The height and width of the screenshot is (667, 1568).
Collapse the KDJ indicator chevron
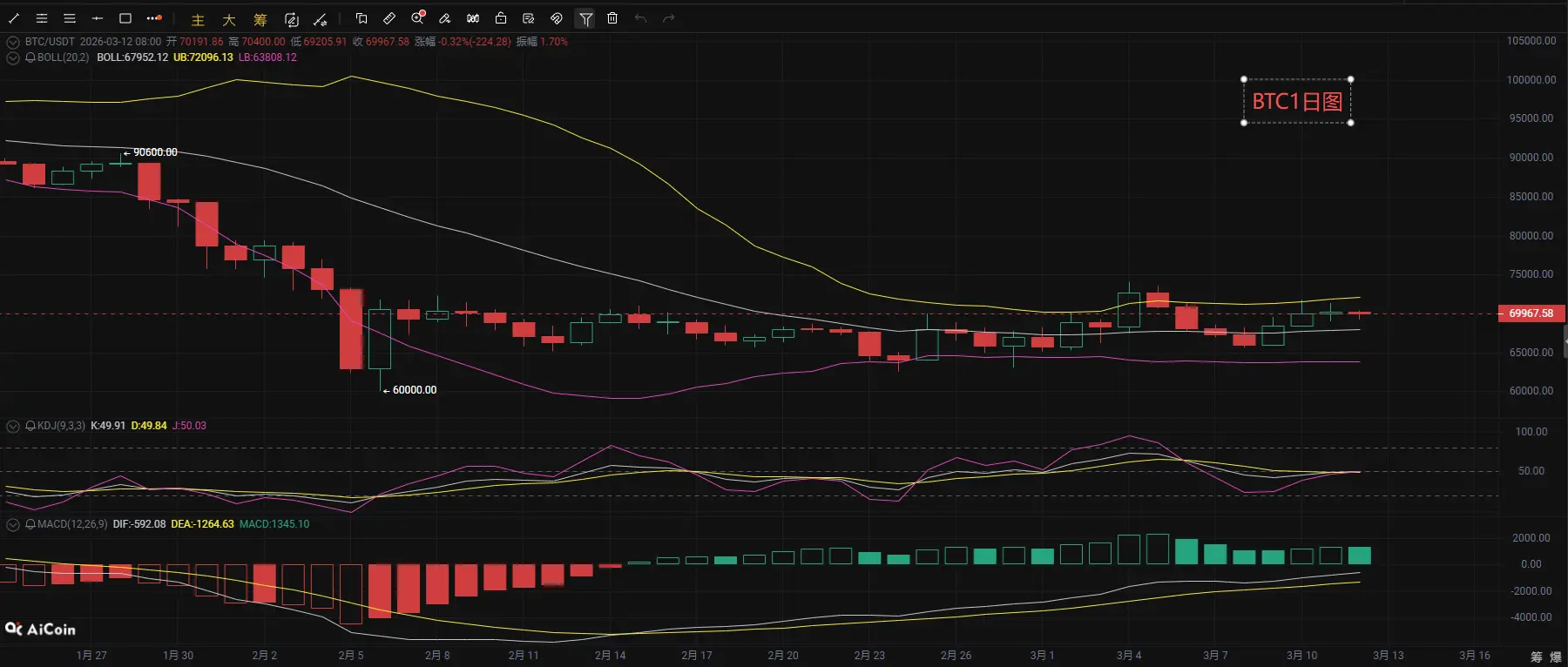13,426
